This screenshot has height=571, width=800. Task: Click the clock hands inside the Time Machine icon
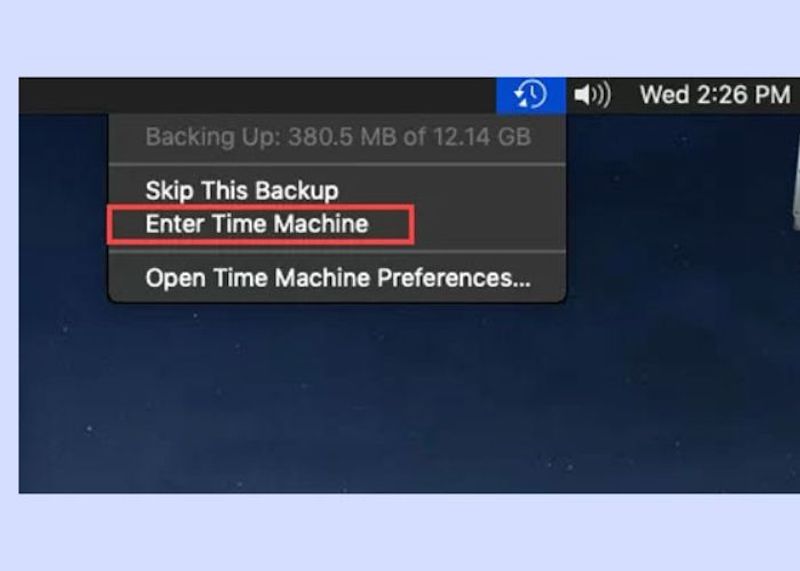(x=533, y=93)
